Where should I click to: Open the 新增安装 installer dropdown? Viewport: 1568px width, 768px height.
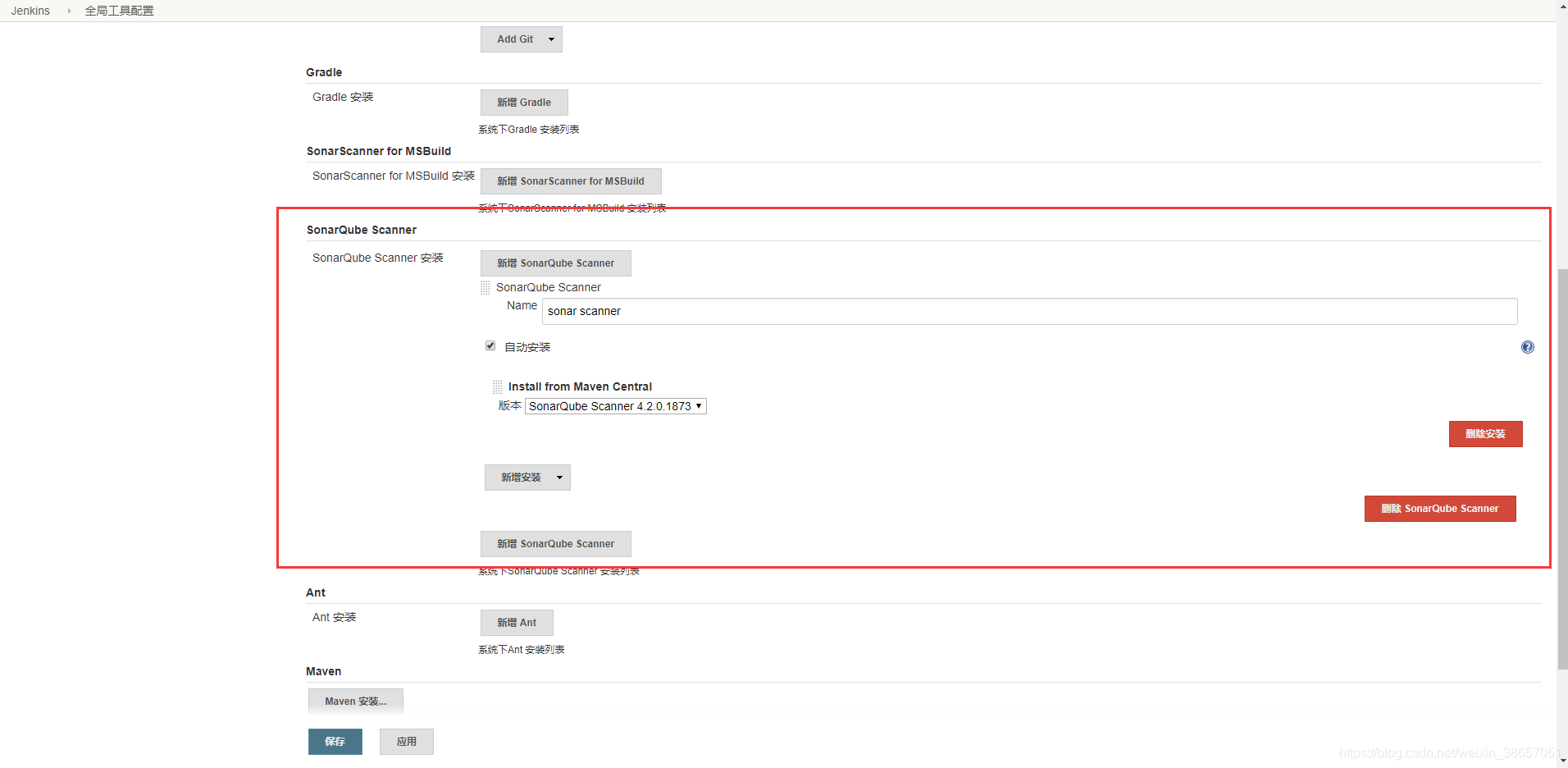point(527,478)
